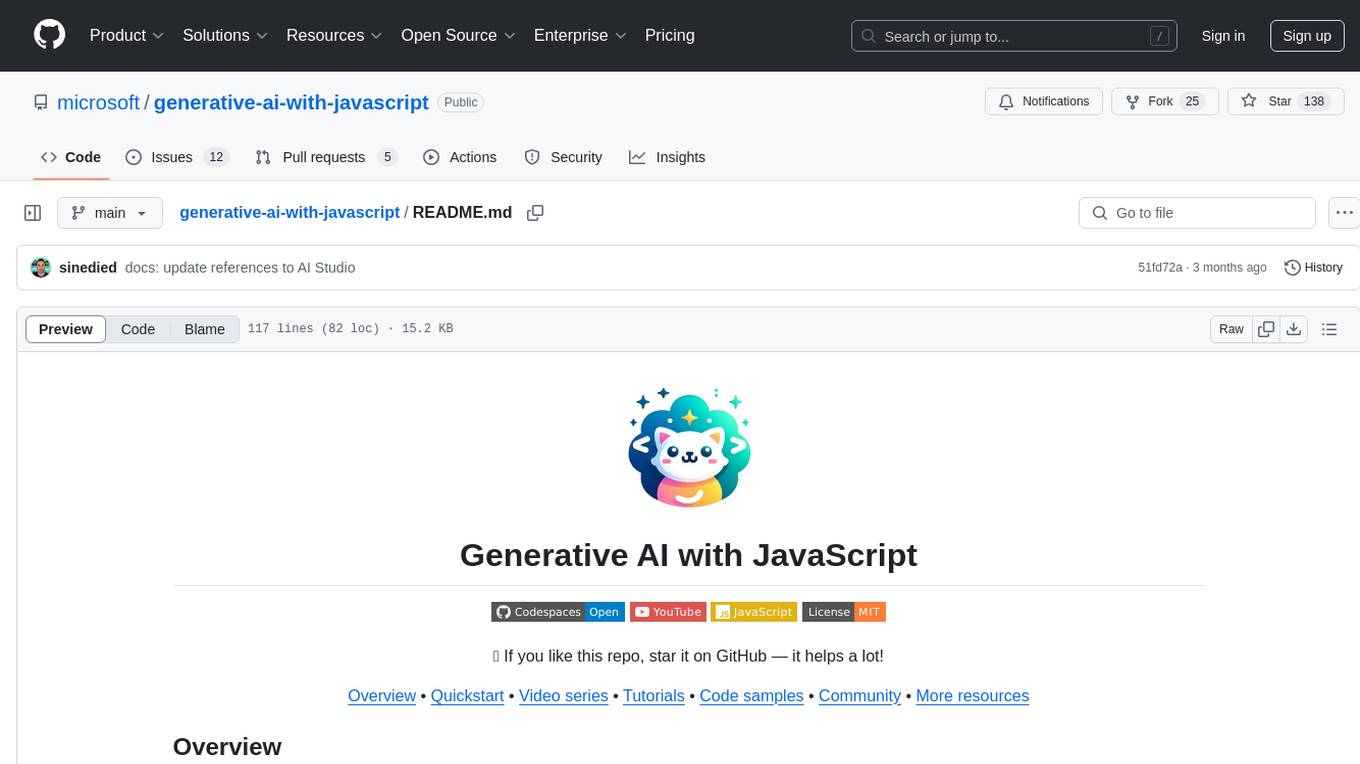Click the Notifications bell button
The image size is (1360, 764).
coord(1044,102)
